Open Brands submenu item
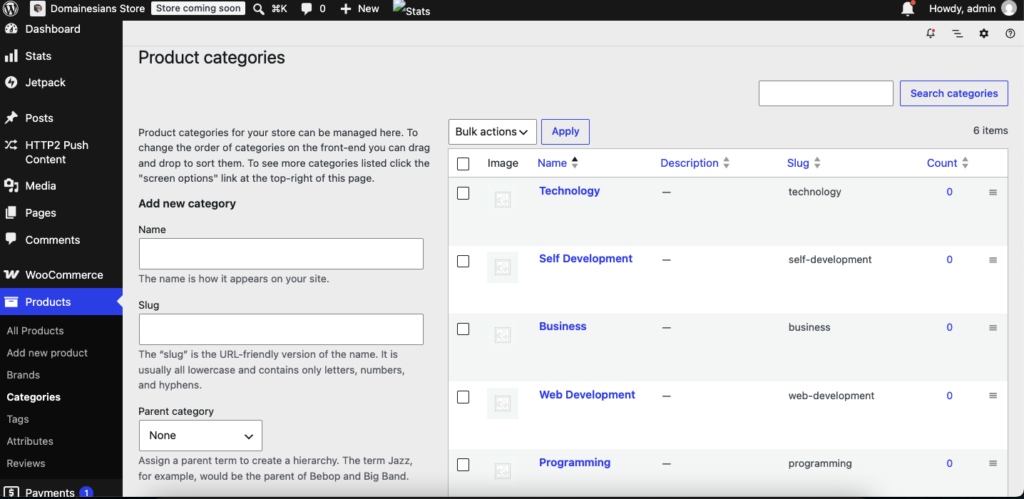 [24, 376]
